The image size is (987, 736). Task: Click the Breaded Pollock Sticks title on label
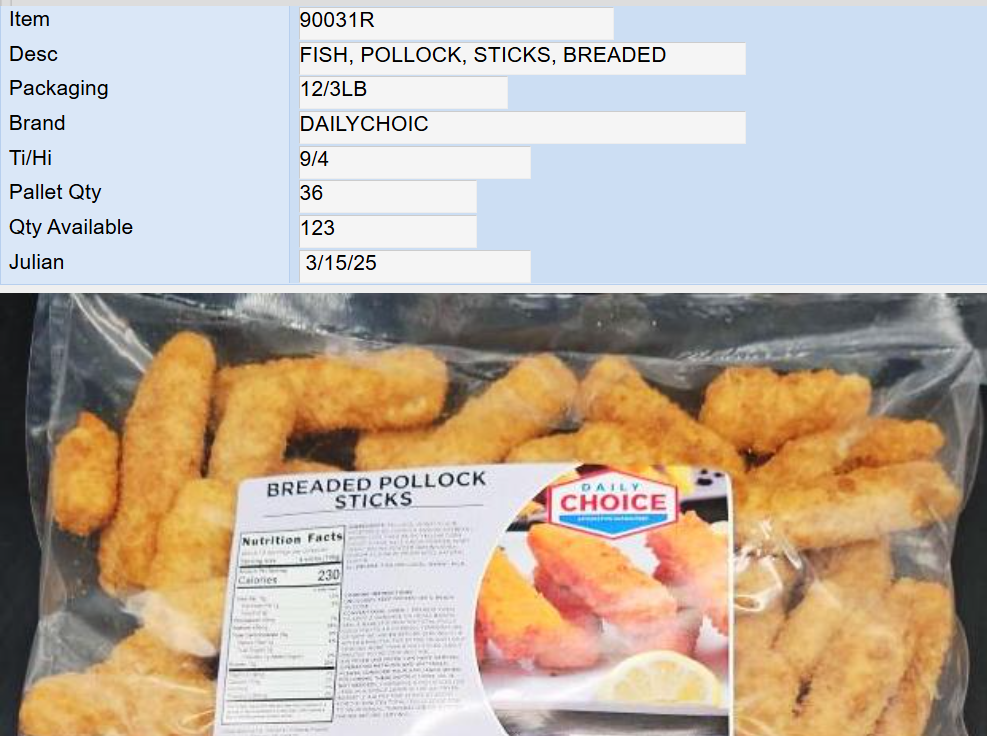(376, 490)
